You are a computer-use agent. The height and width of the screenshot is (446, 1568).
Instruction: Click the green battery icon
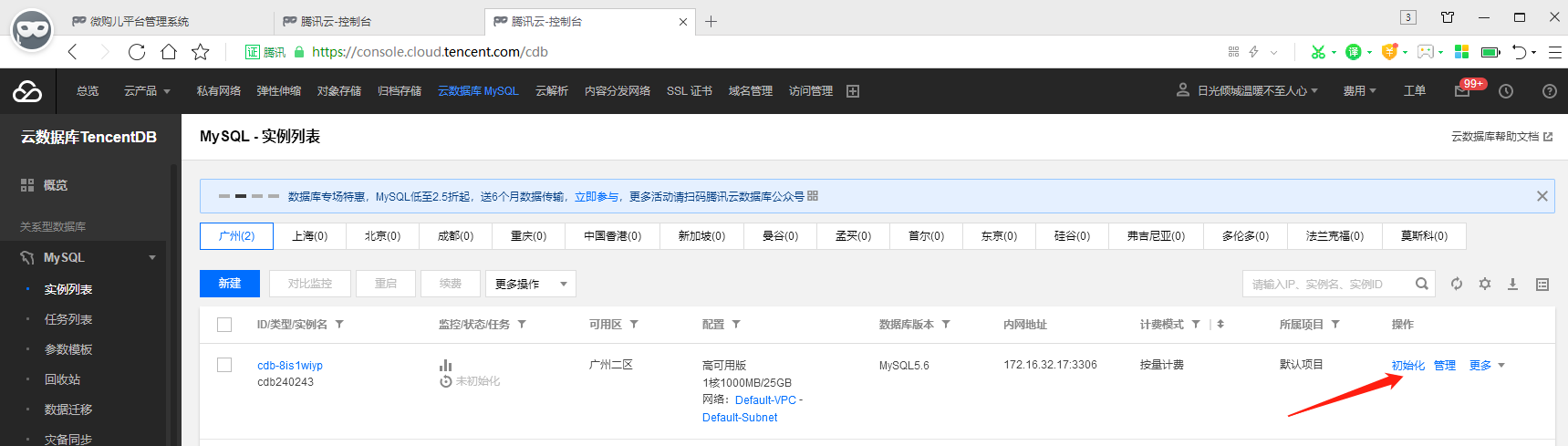point(1490,52)
